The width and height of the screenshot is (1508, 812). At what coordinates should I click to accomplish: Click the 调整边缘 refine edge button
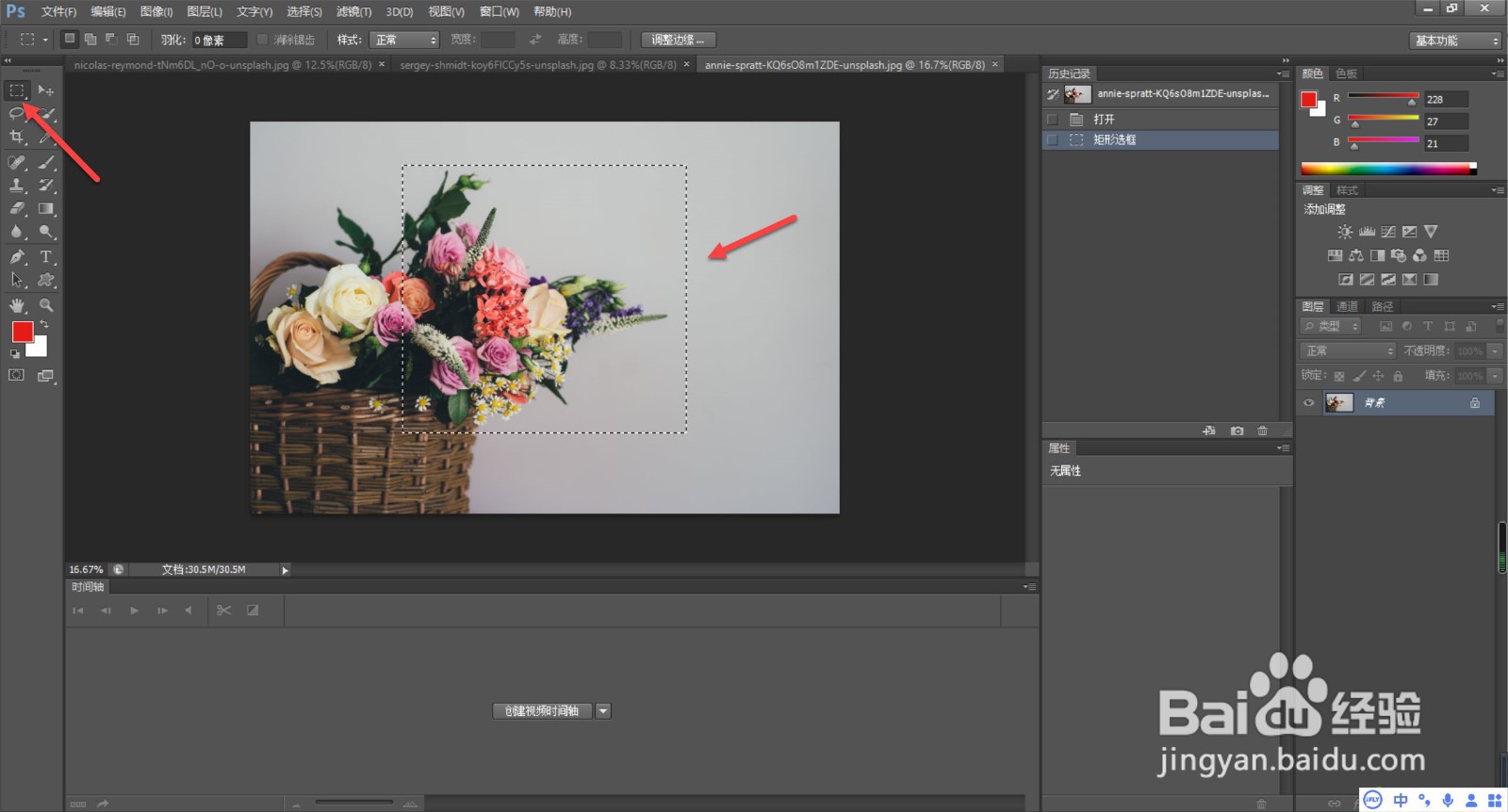pyautogui.click(x=679, y=40)
